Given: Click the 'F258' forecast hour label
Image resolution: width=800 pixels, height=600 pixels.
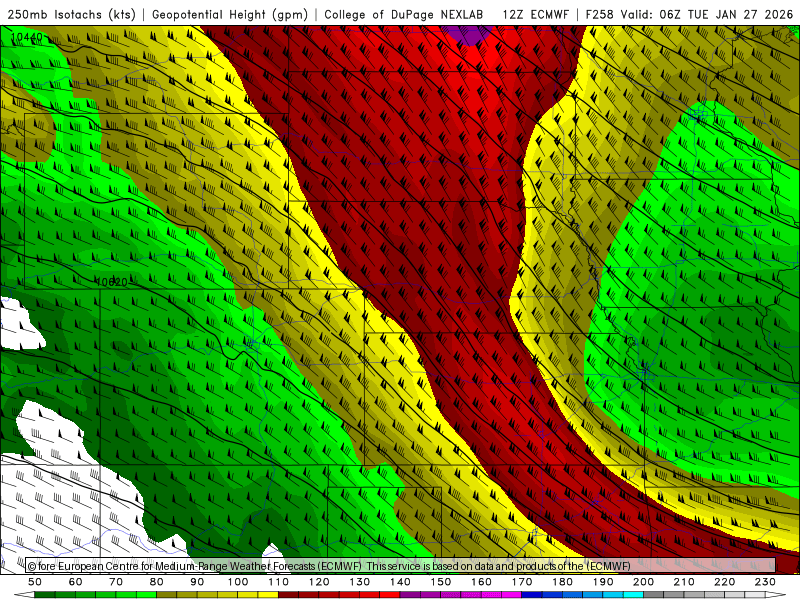Looking at the screenshot, I should (601, 15).
